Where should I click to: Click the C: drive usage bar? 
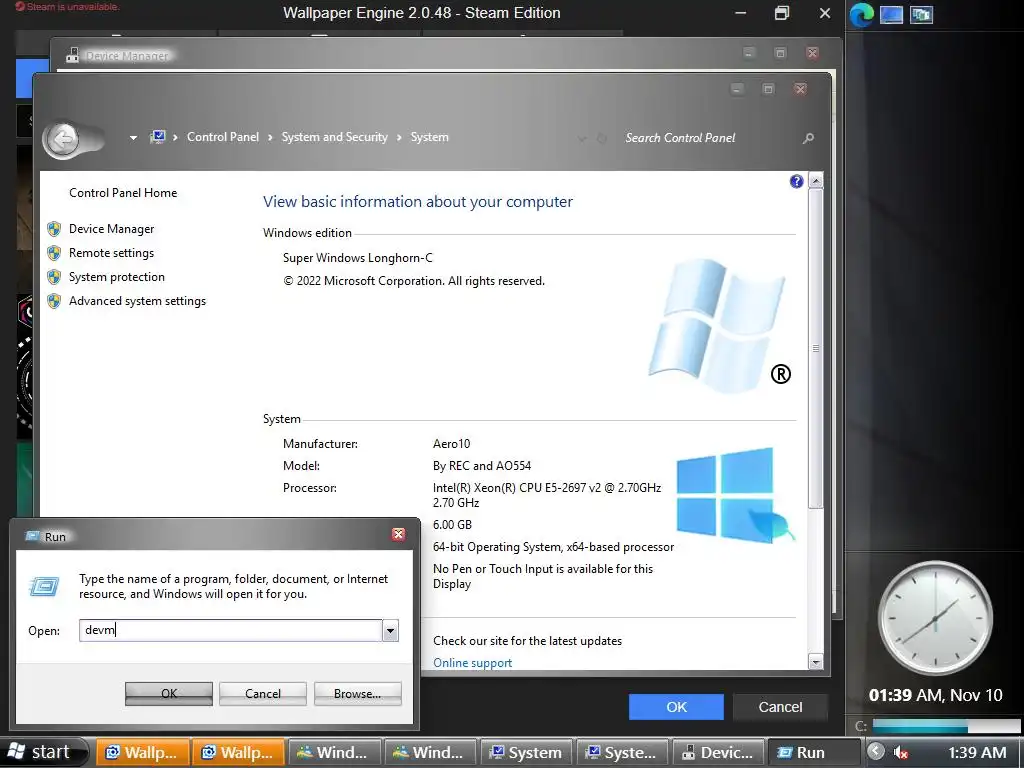946,726
